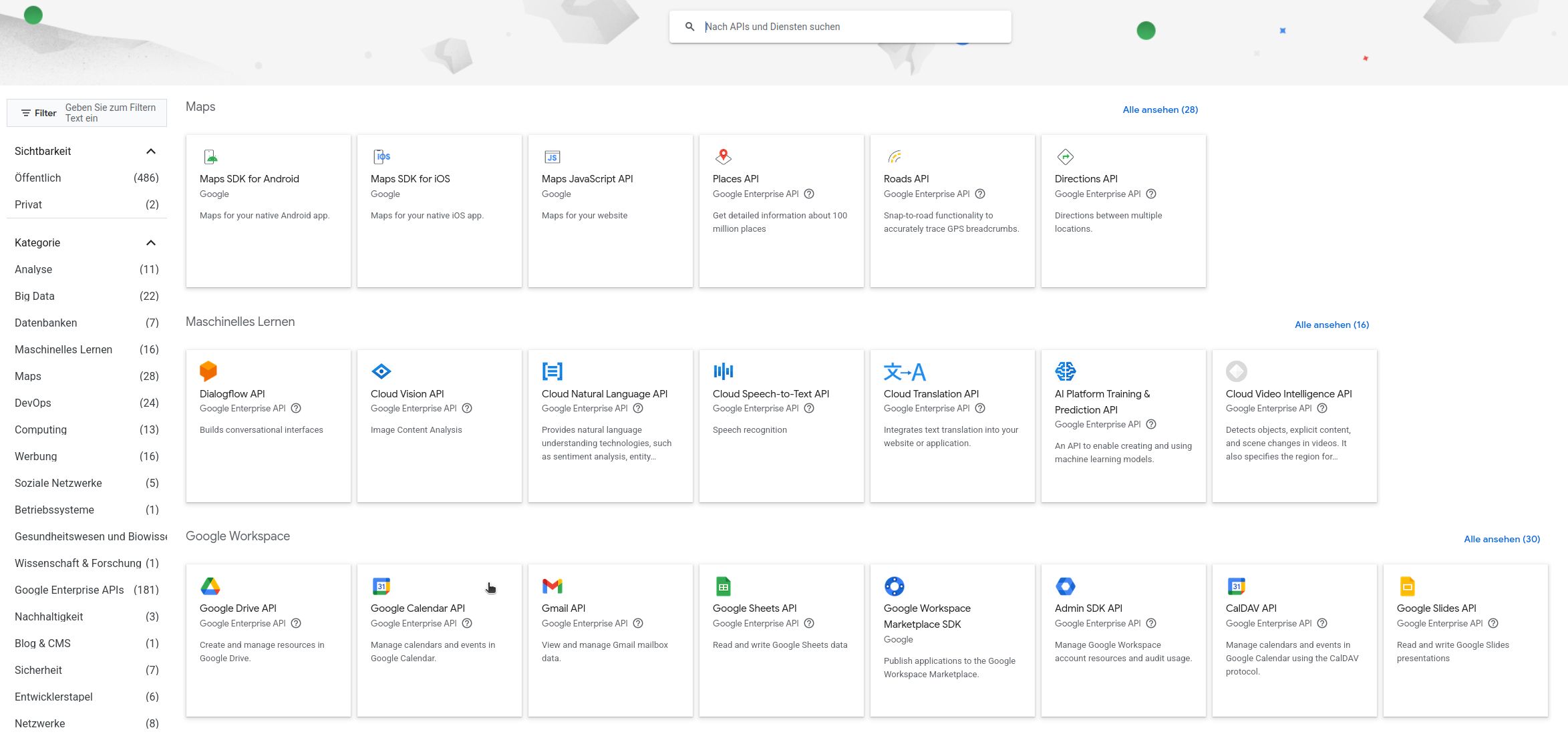1568x740 pixels.
Task: Collapse the Kategorie filter section
Action: 151,242
